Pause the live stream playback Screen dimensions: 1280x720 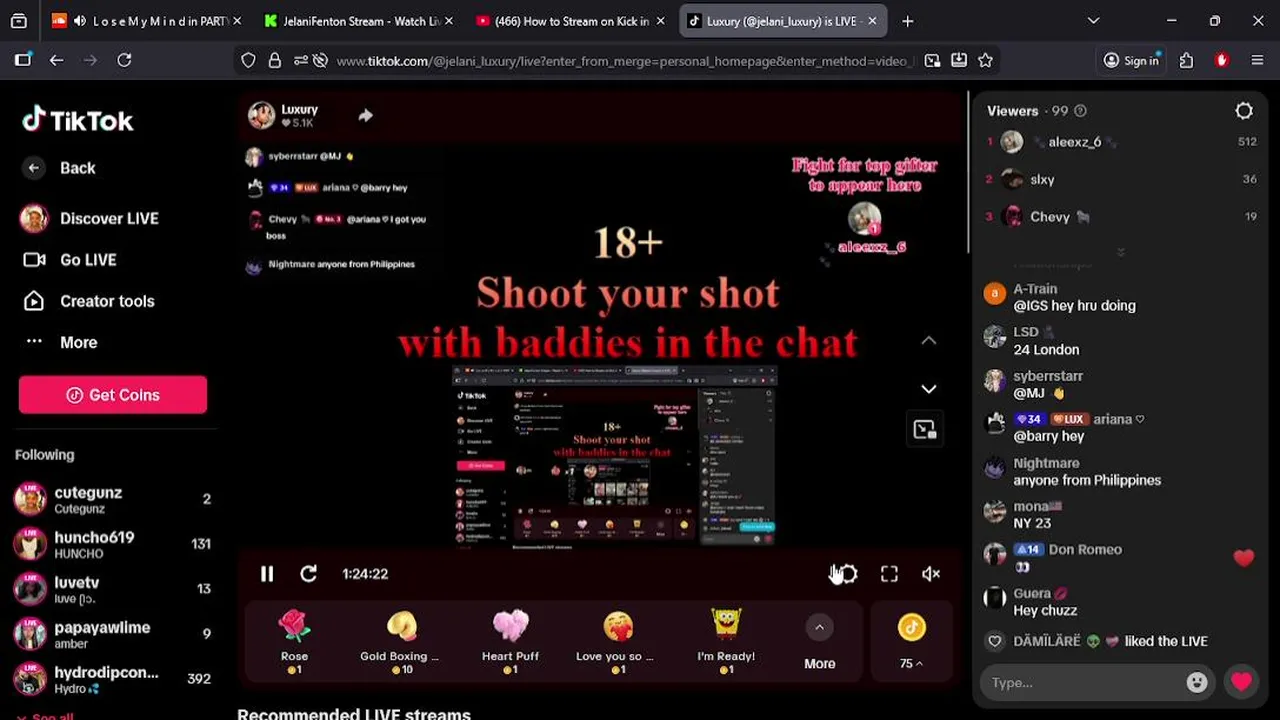click(x=267, y=574)
